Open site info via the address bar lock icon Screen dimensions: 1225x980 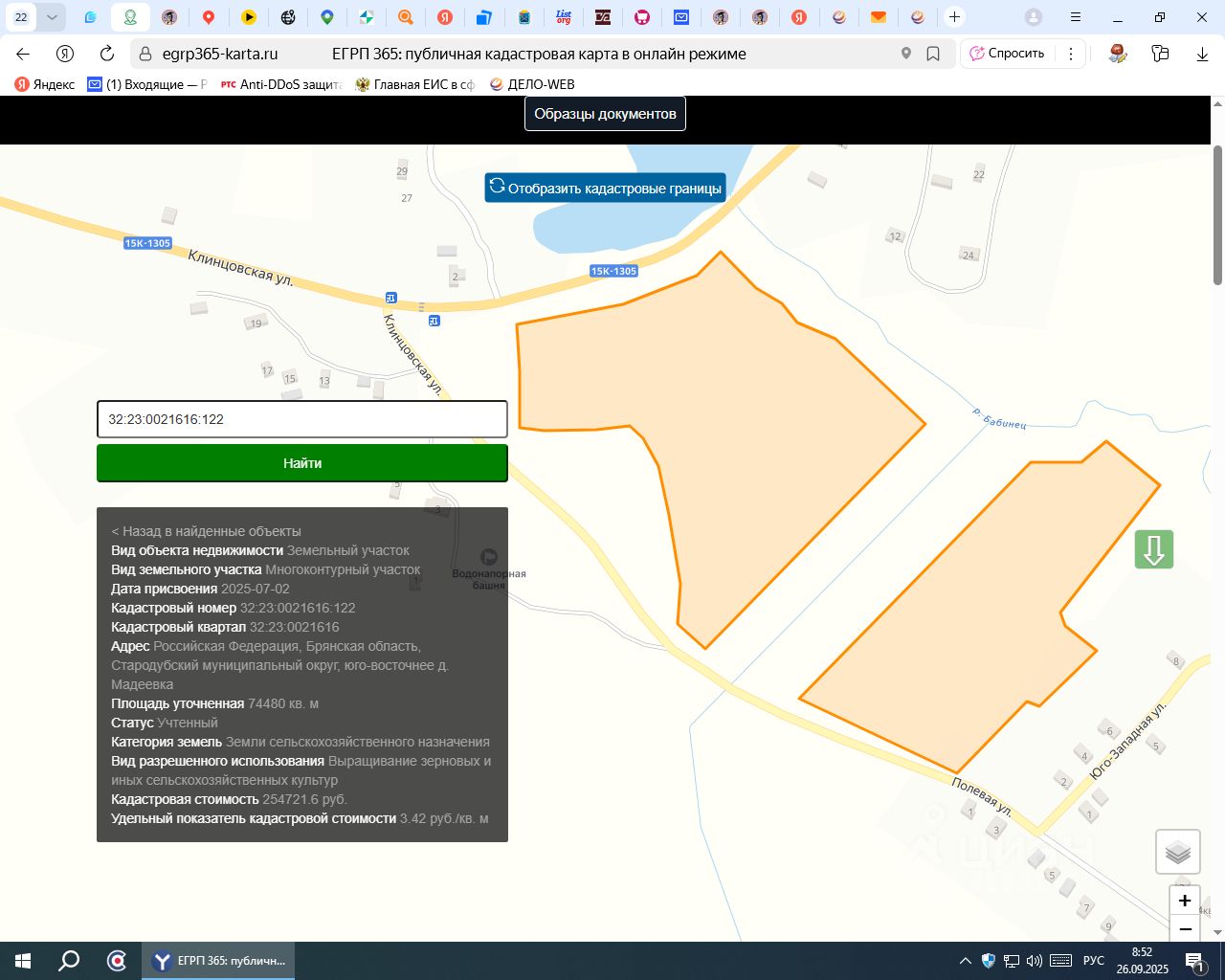[x=145, y=54]
